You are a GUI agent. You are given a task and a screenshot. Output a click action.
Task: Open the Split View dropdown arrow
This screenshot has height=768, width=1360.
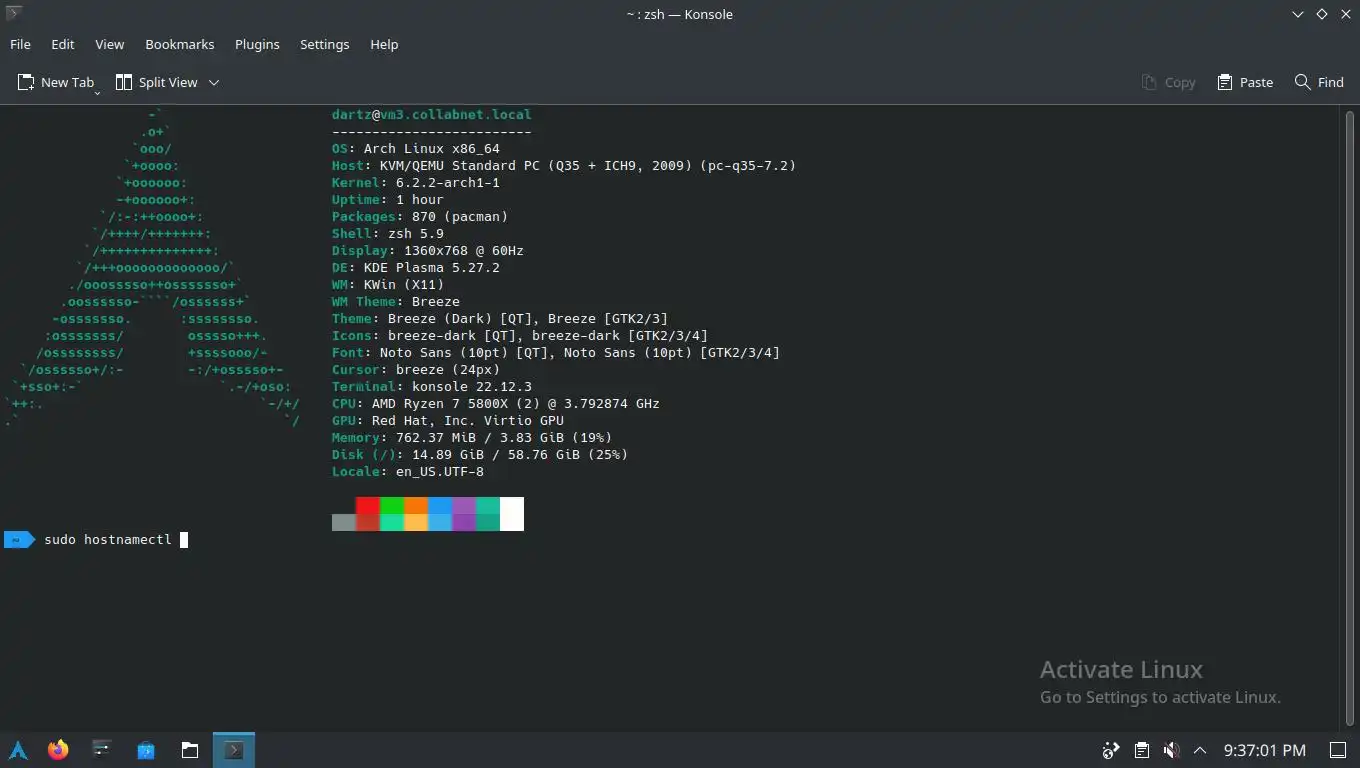point(214,82)
